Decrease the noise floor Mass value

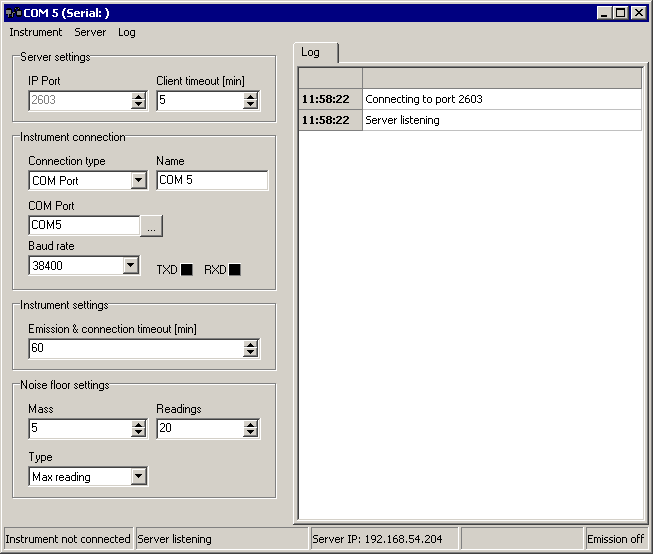point(139,433)
